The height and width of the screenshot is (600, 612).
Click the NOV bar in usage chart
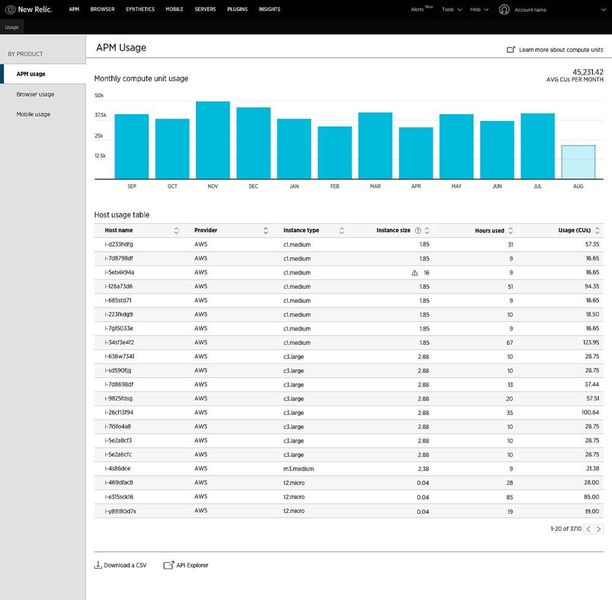click(213, 140)
